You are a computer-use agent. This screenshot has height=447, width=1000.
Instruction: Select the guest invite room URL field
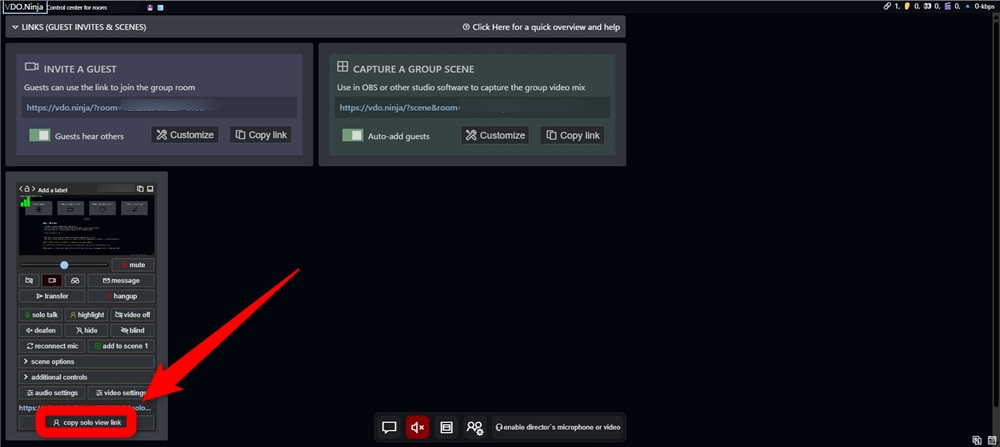(x=159, y=108)
